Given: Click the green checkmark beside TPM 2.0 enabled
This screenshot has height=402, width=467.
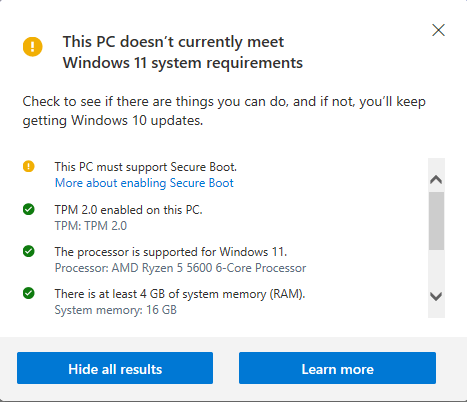Looking at the screenshot, I should (29, 209).
